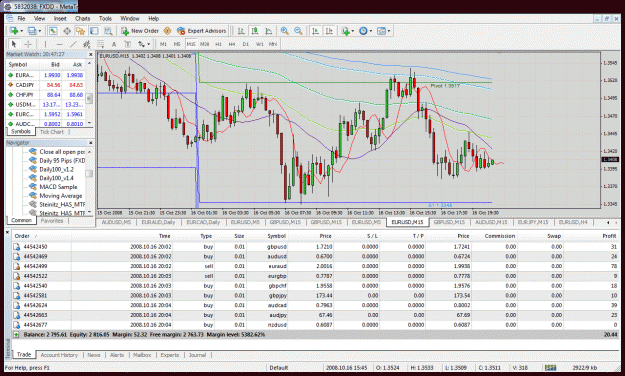This screenshot has height=376, width=625.
Task: Switch chart to line chart type
Action: [x=269, y=31]
